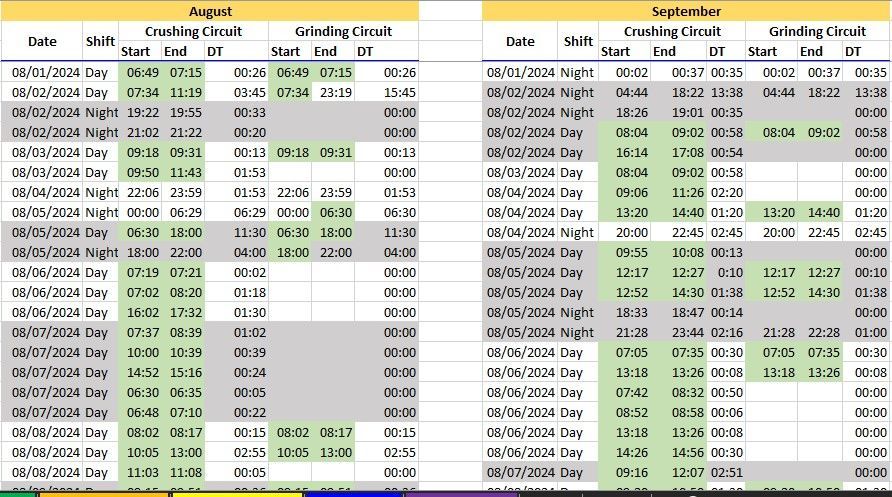This screenshot has height=497, width=892.
Task: Click the cell with start time 19:22
Action: click(141, 112)
